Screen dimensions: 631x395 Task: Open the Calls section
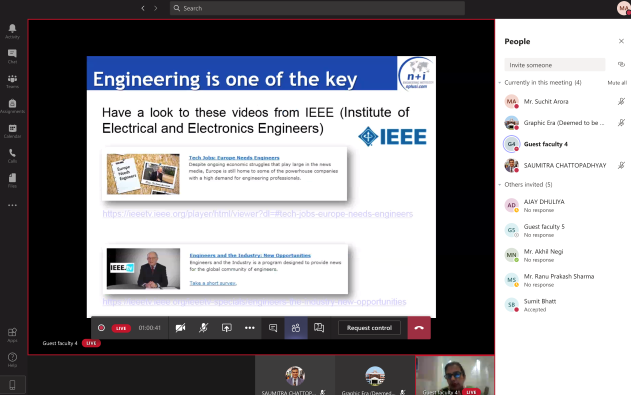coord(12,156)
